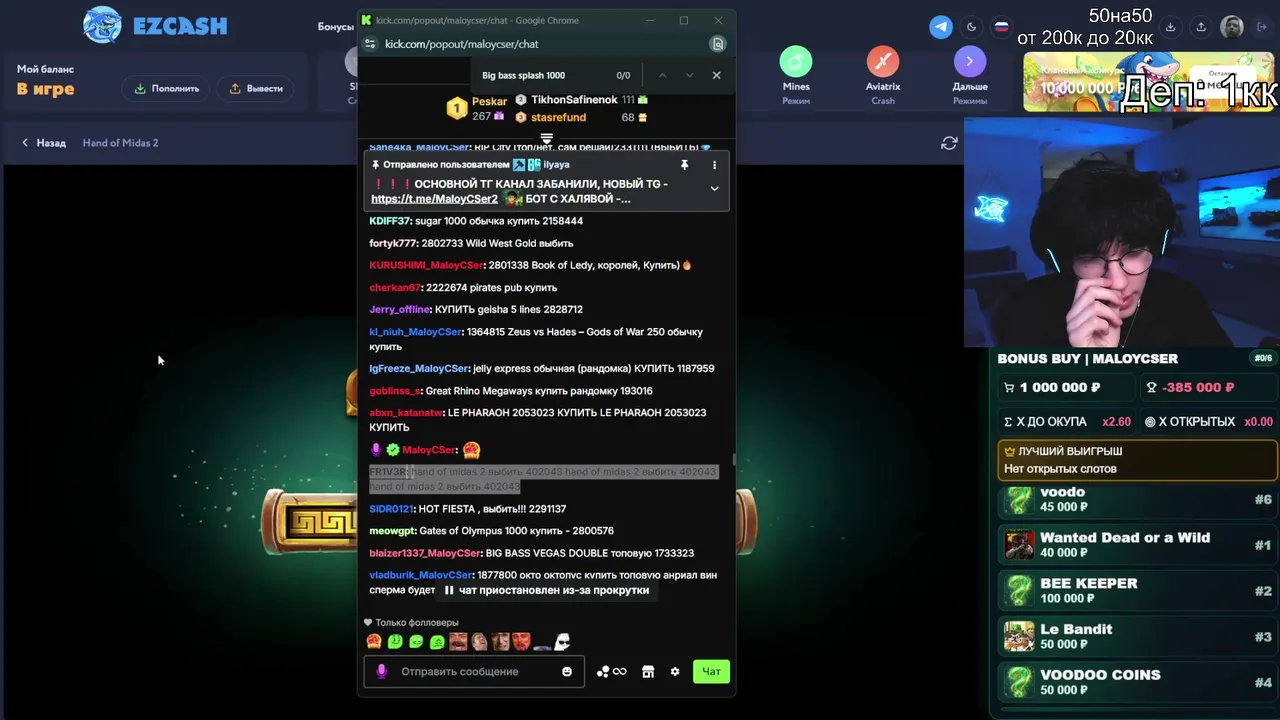1280x720 pixels.
Task: Click the MaloyCSer streamer name in chat
Action: [x=429, y=450]
